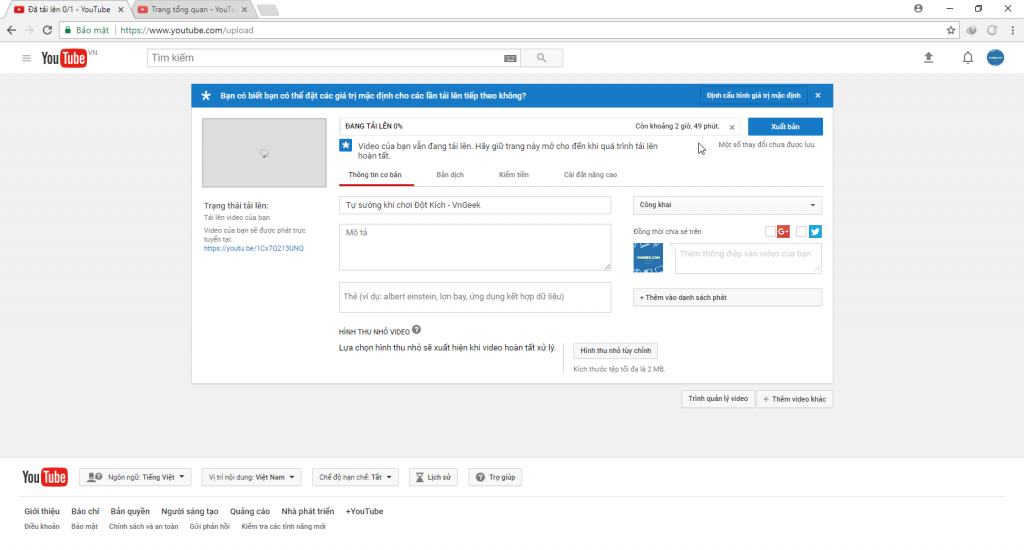Open 'Trình quản lý video'
The image size is (1024, 550).
(x=718, y=398)
